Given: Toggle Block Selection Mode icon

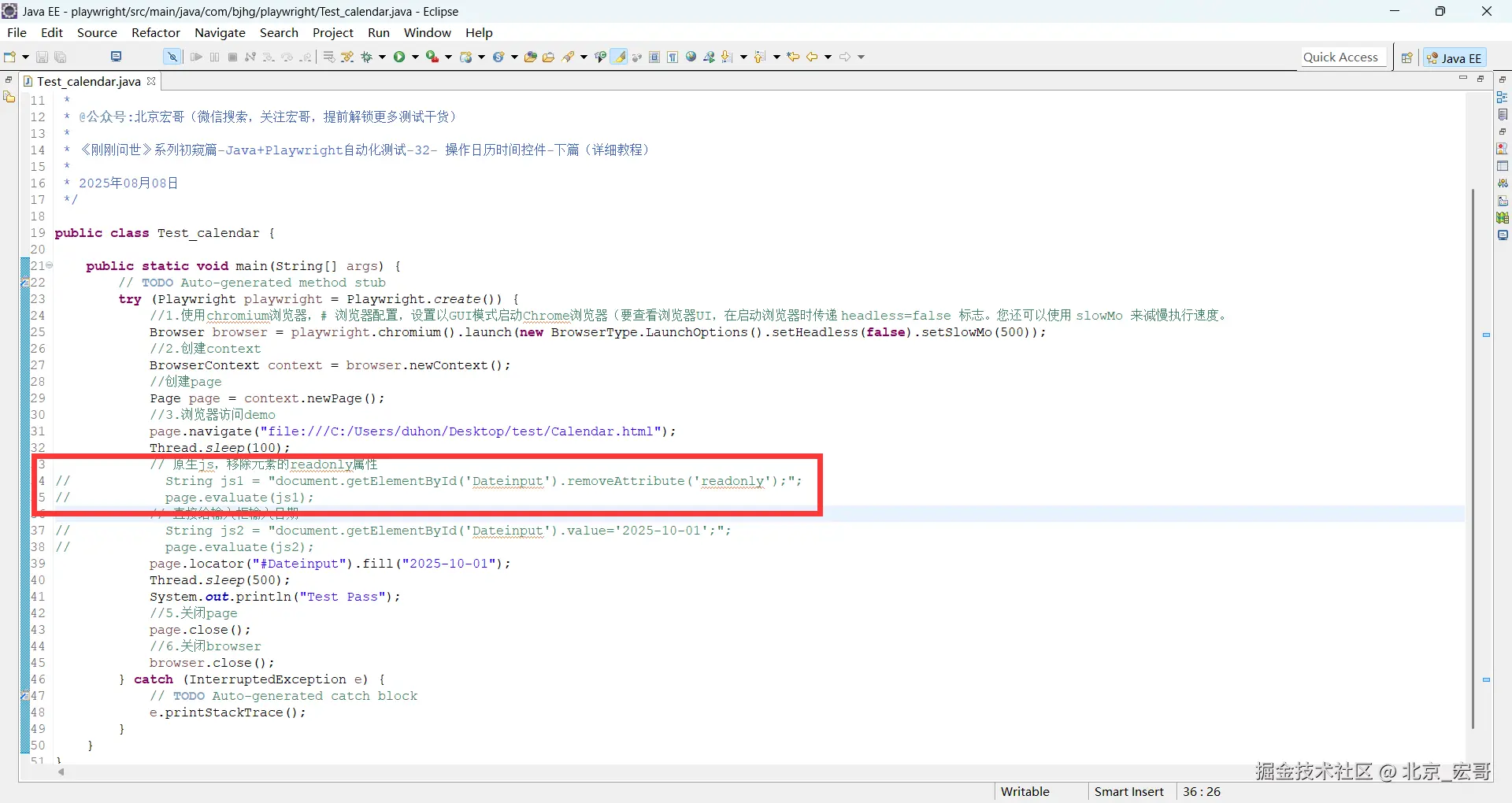Looking at the screenshot, I should [x=654, y=57].
